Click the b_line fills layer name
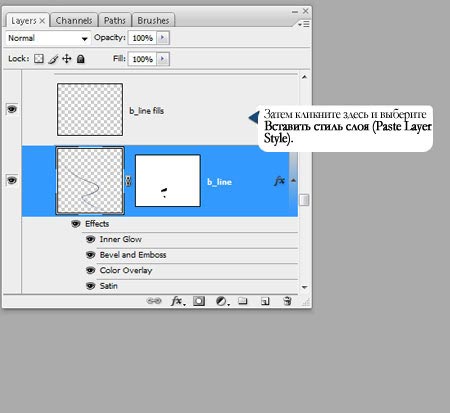The height and width of the screenshot is (413, 450). [147, 111]
